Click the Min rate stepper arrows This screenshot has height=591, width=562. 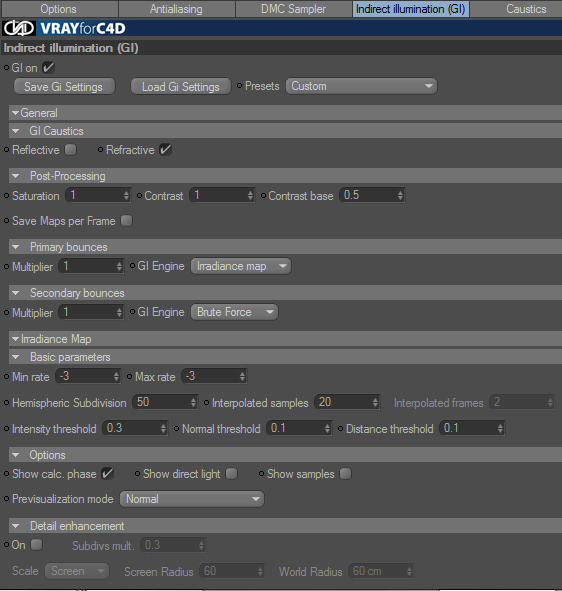coord(116,376)
